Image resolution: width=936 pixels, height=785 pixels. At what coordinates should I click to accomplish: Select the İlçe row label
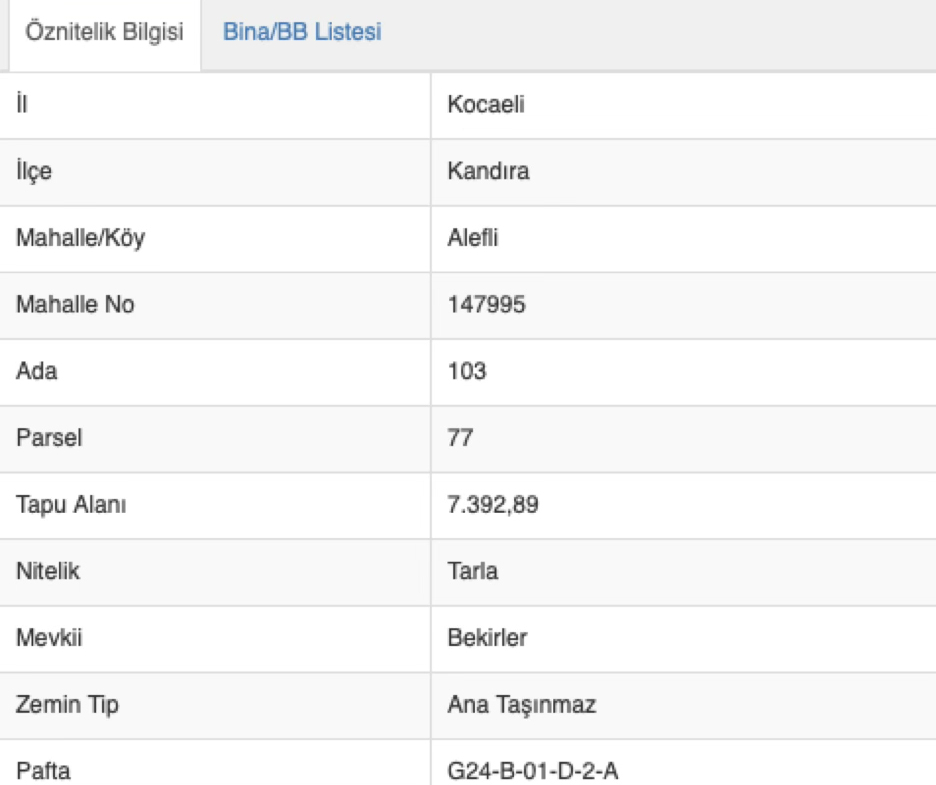[34, 172]
